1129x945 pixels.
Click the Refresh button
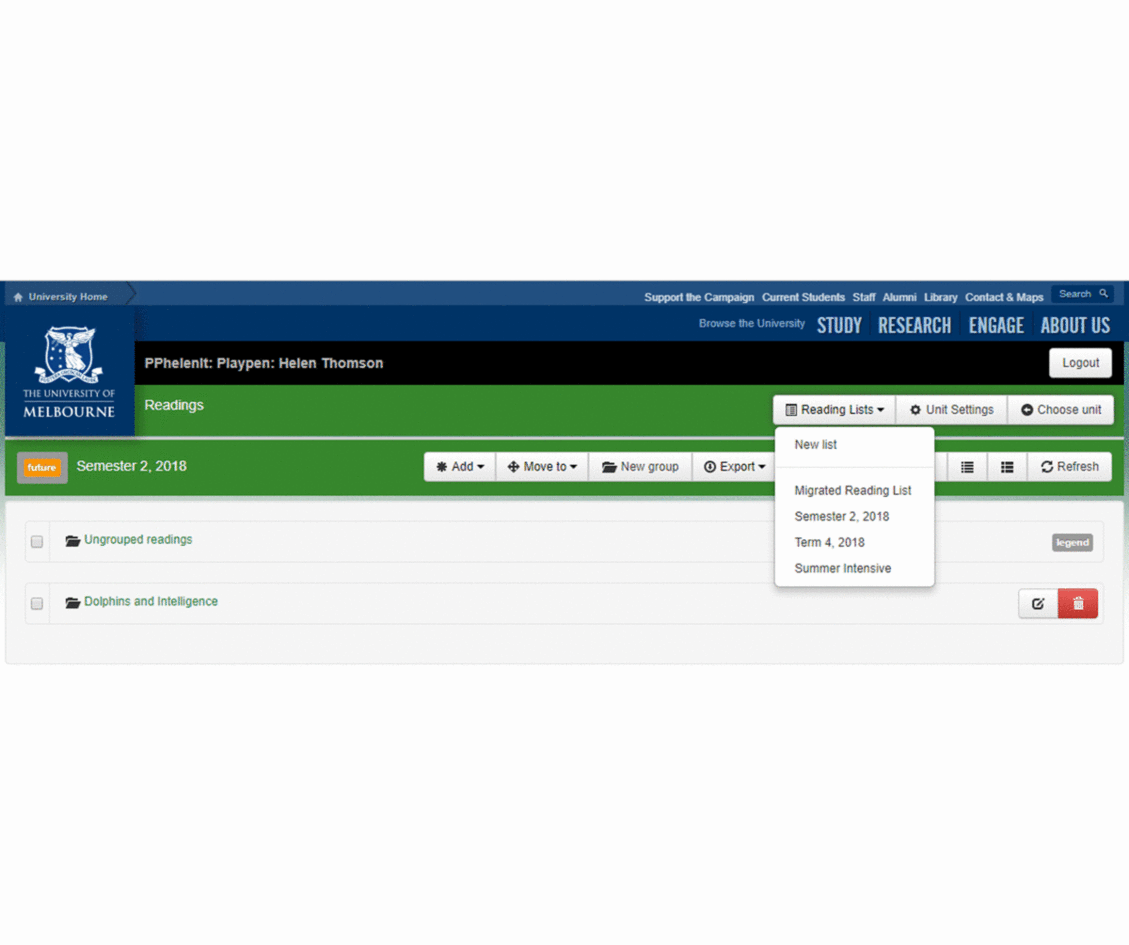[x=1069, y=467]
